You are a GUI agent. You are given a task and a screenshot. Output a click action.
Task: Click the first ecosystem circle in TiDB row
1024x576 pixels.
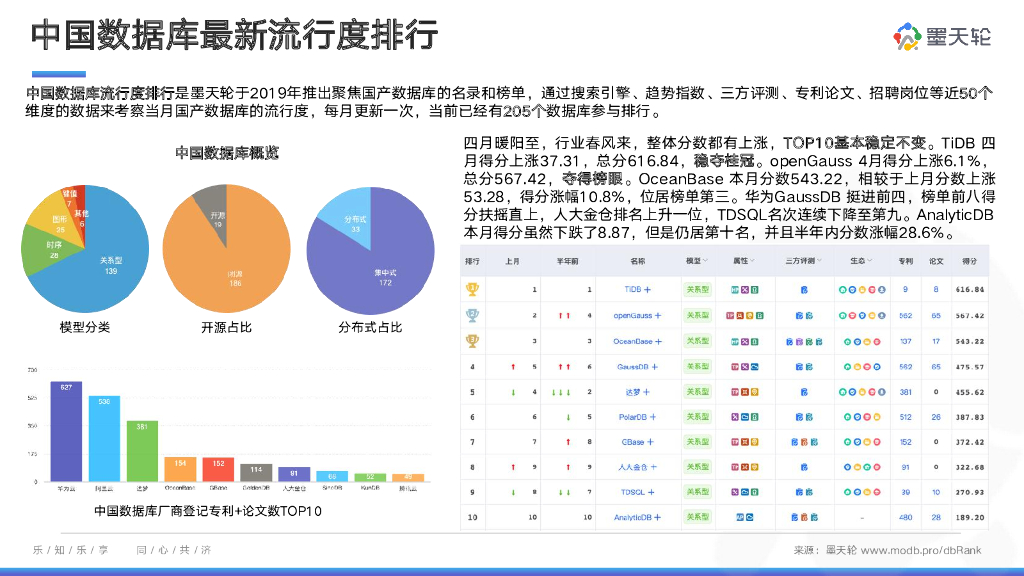(842, 289)
